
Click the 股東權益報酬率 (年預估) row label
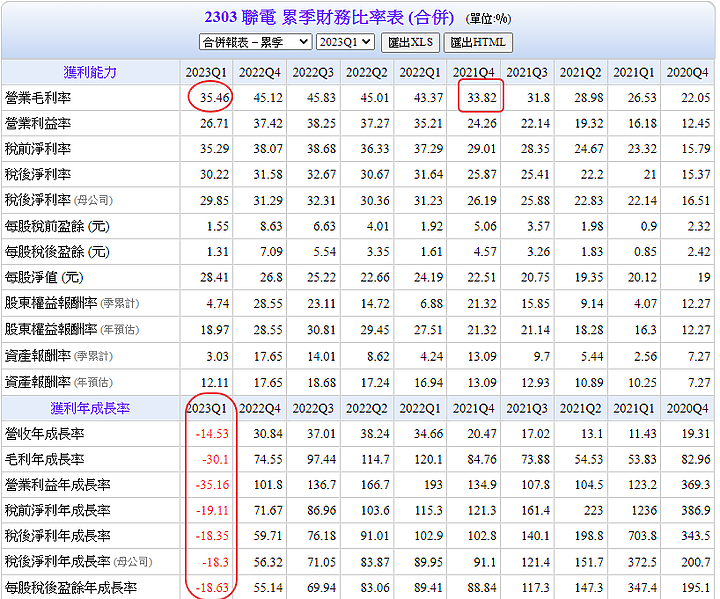point(72,329)
